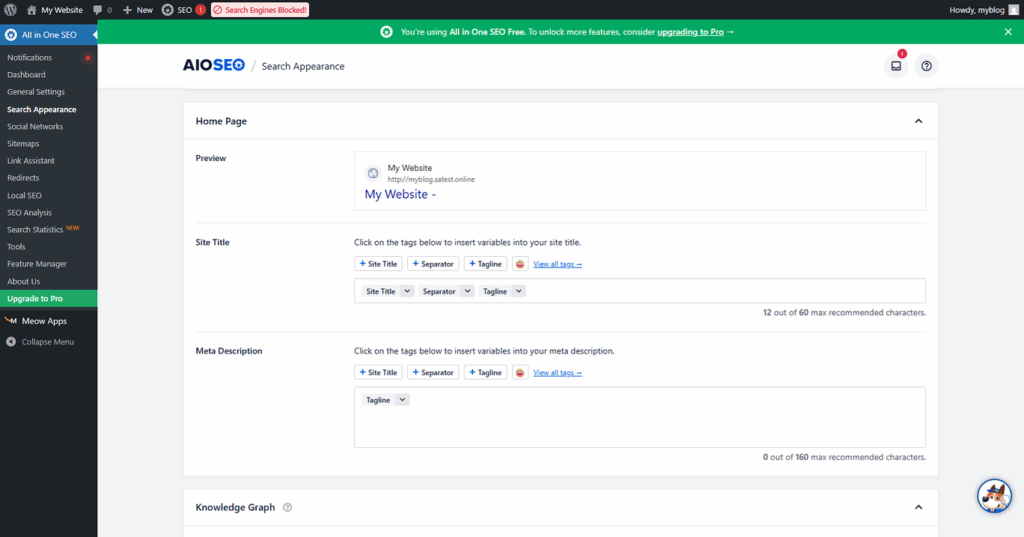Viewport: 1024px width, 537px height.
Task: Open the notifications inbox icon in AIOSEO header
Action: [x=895, y=66]
